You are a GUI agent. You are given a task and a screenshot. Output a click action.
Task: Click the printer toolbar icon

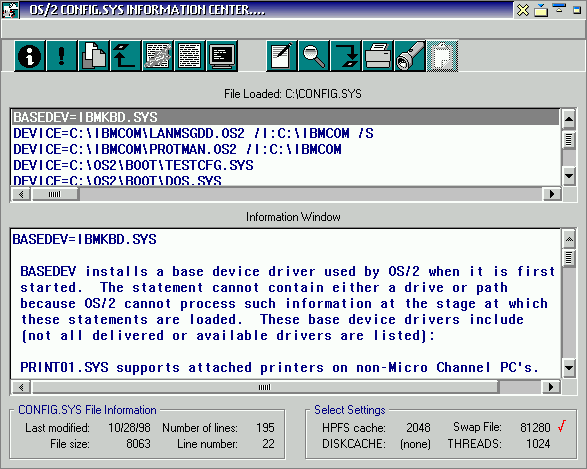(378, 56)
